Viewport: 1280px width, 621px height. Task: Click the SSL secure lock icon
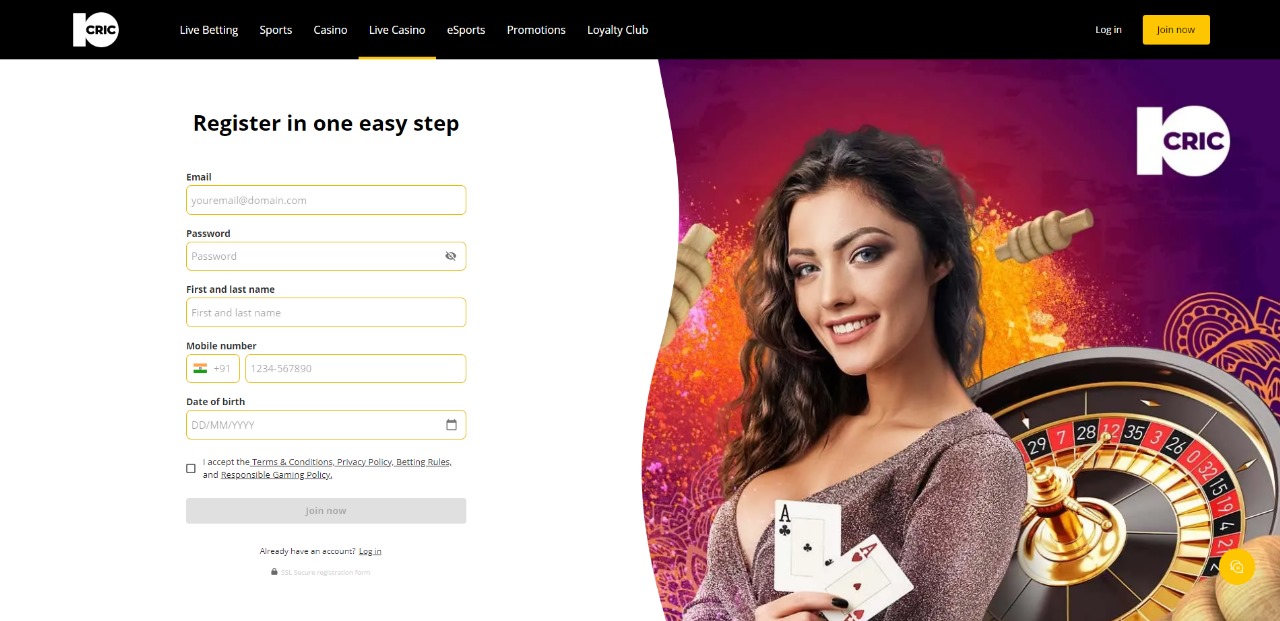pos(274,572)
